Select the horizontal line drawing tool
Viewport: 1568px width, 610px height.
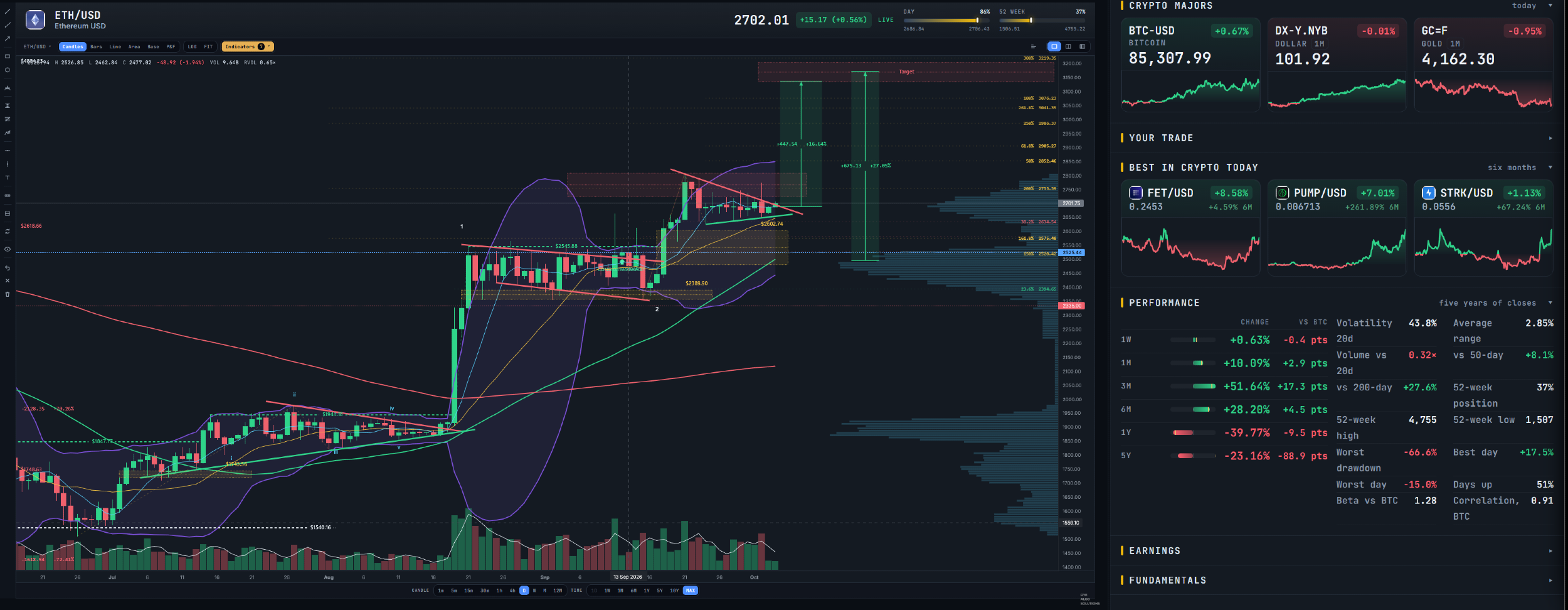(x=8, y=151)
